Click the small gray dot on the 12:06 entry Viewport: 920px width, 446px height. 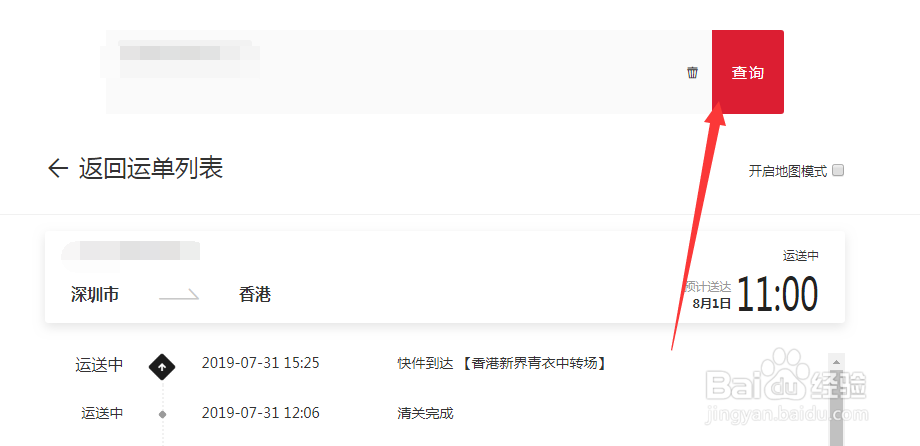(163, 414)
